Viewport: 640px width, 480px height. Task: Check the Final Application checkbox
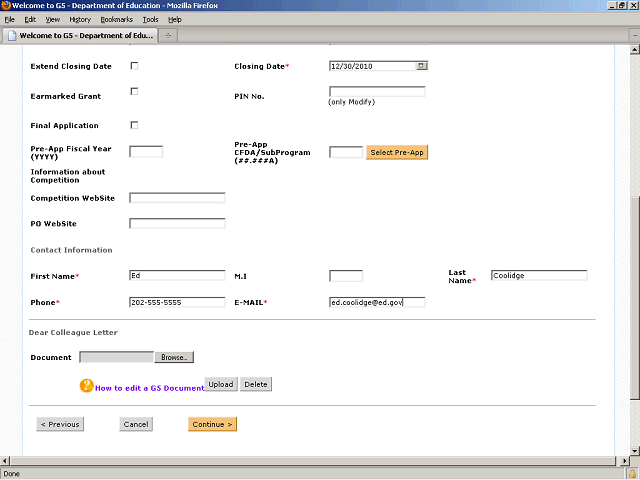(134, 125)
